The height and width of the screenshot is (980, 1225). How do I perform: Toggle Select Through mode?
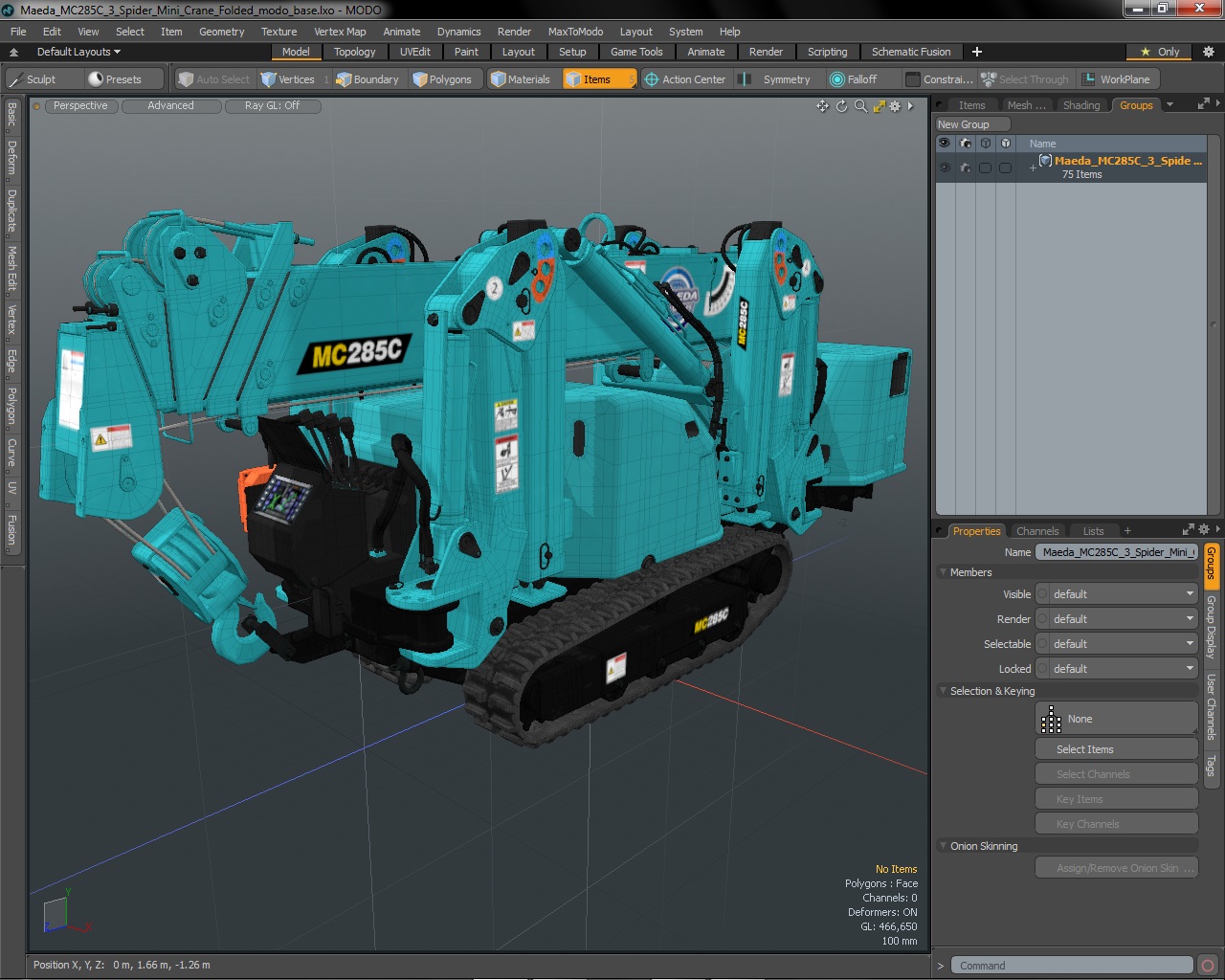(1026, 79)
